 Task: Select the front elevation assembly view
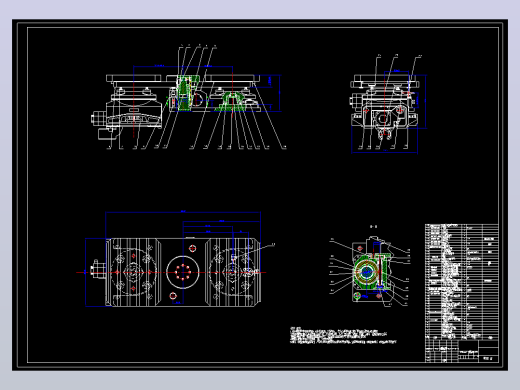pyautogui.click(x=188, y=97)
